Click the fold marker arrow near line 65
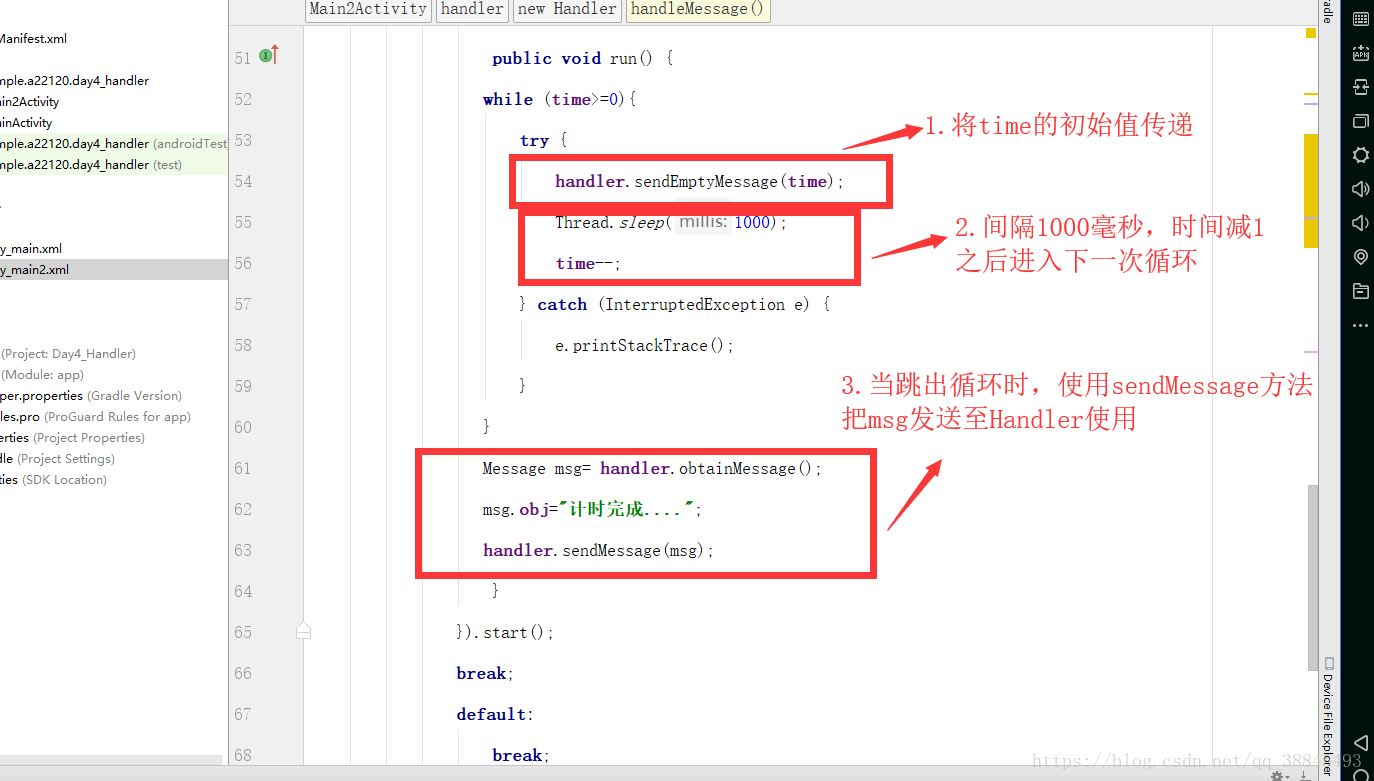 pyautogui.click(x=303, y=631)
